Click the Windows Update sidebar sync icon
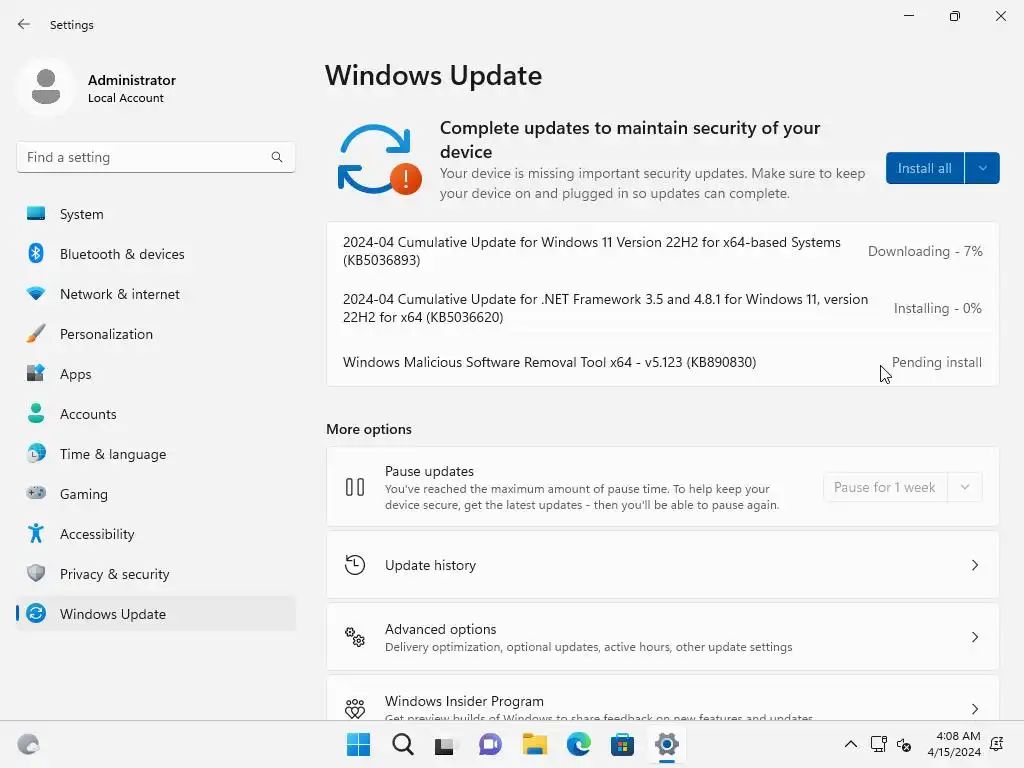This screenshot has width=1024, height=768. tap(36, 613)
